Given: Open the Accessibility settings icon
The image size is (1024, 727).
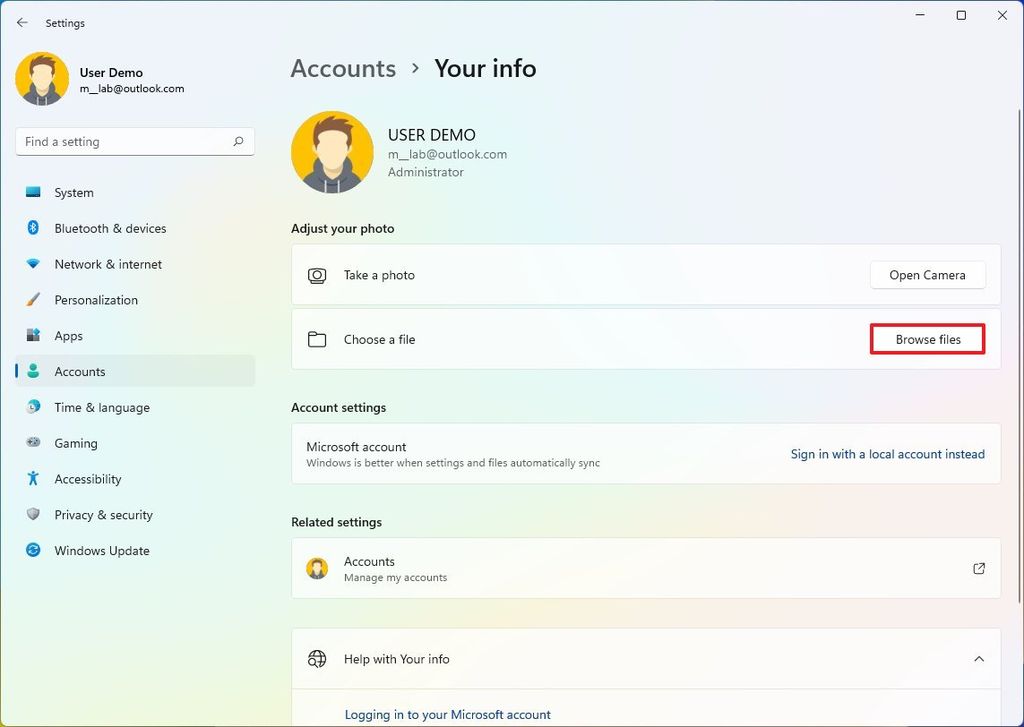Looking at the screenshot, I should (31, 479).
